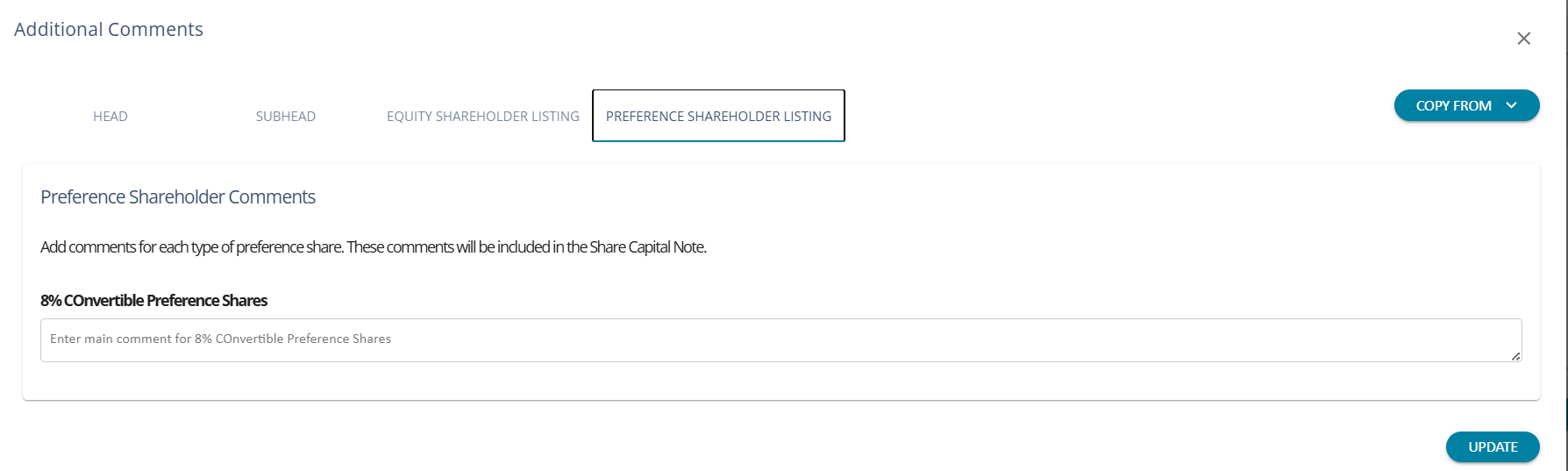
Task: Click the 'Additional Comments' dialog title
Action: (109, 30)
